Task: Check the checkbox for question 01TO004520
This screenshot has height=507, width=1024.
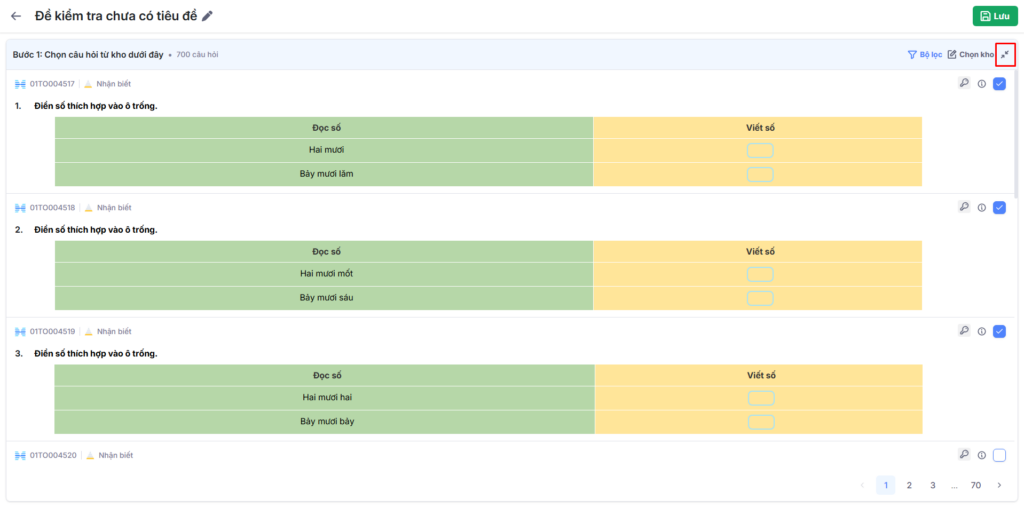Action: coord(999,455)
